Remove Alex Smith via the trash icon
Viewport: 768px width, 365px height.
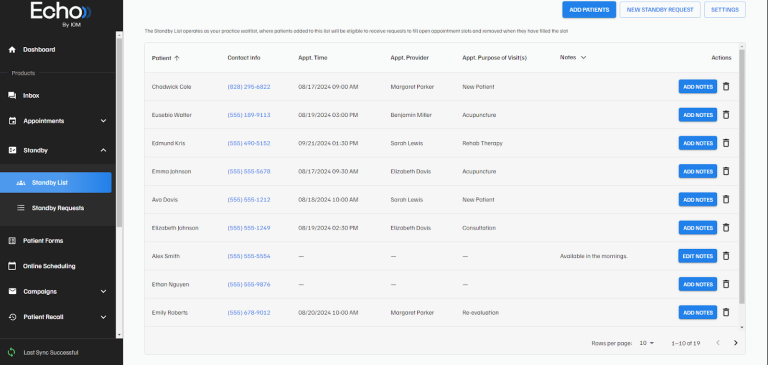(726, 256)
